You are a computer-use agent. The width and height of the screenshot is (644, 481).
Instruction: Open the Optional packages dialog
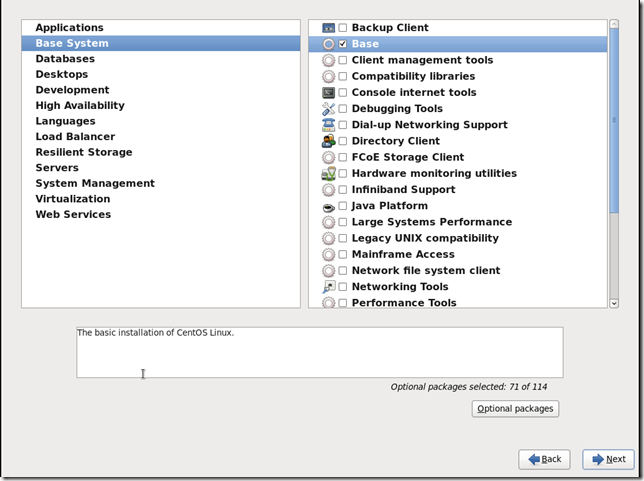(x=515, y=409)
